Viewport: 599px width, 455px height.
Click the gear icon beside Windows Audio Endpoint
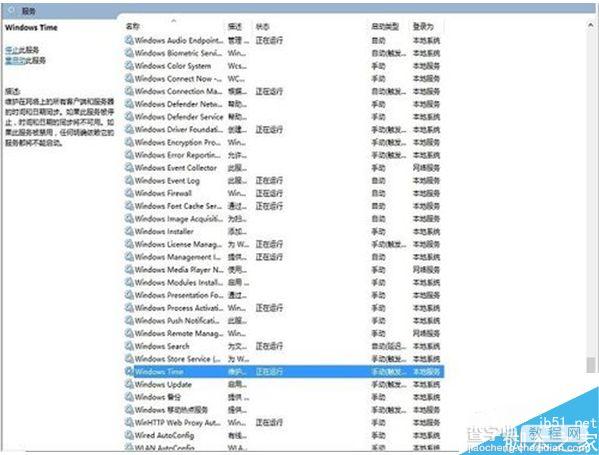(129, 40)
